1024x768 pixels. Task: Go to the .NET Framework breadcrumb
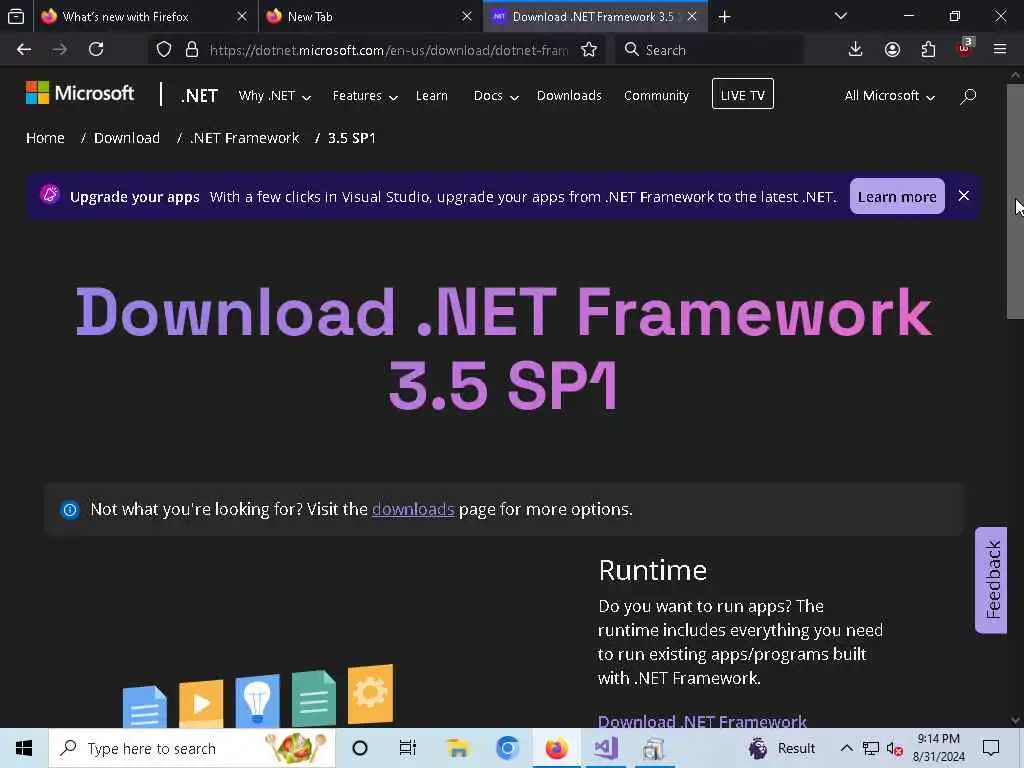pos(244,138)
